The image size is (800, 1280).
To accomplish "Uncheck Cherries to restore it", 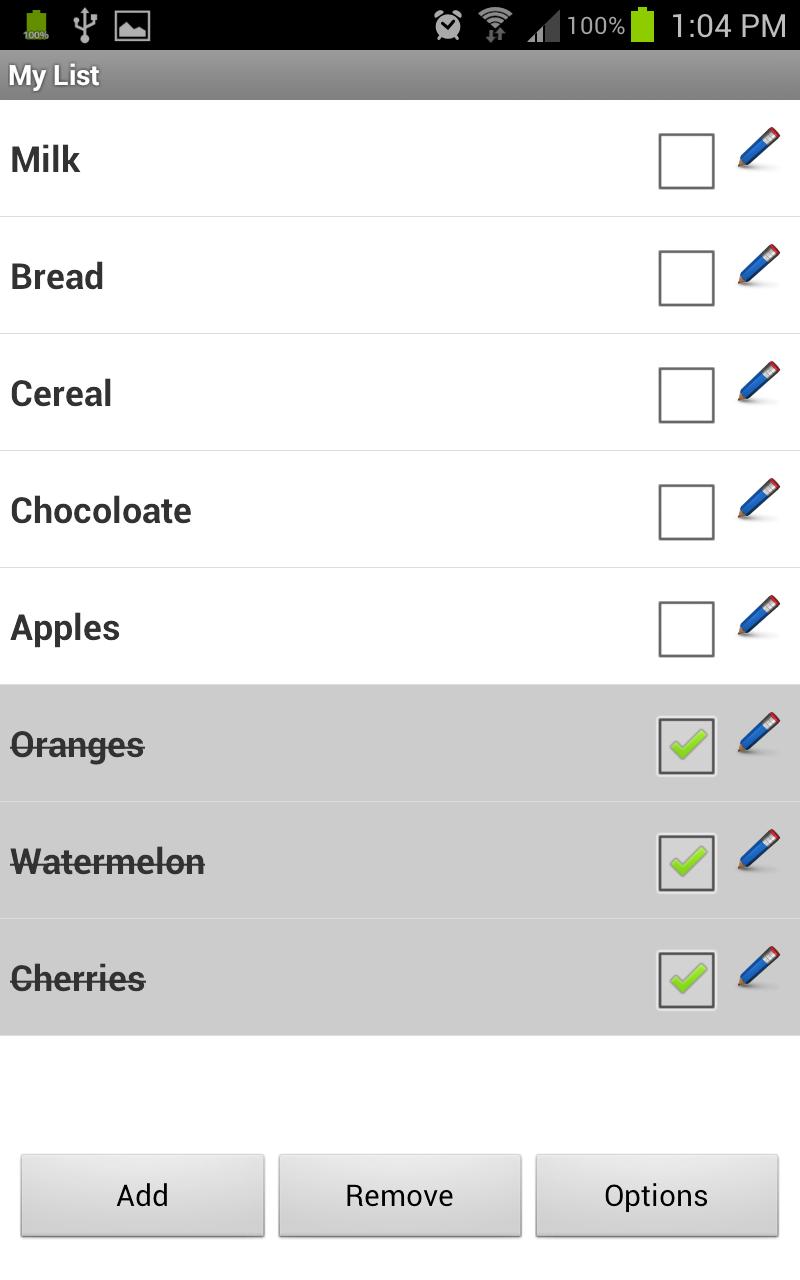I will click(x=686, y=979).
